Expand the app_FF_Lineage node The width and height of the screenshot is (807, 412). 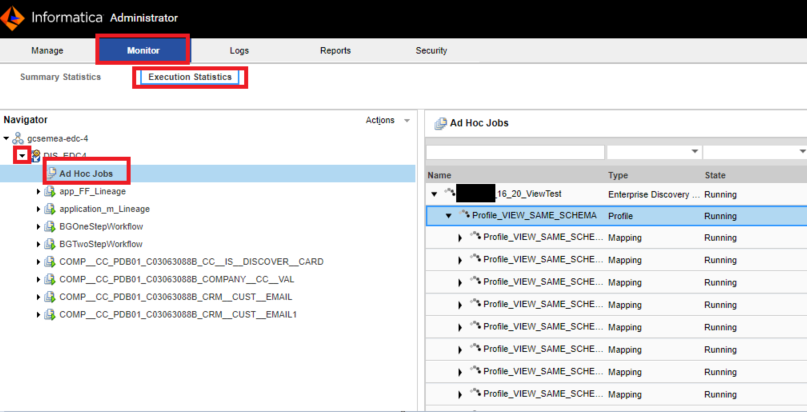click(x=38, y=191)
